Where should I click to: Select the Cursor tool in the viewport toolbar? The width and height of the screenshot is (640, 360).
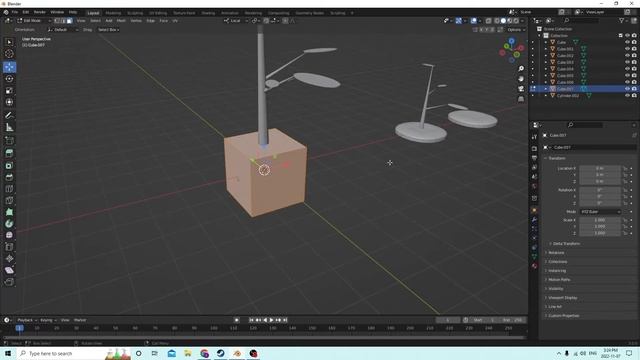[x=9, y=54]
